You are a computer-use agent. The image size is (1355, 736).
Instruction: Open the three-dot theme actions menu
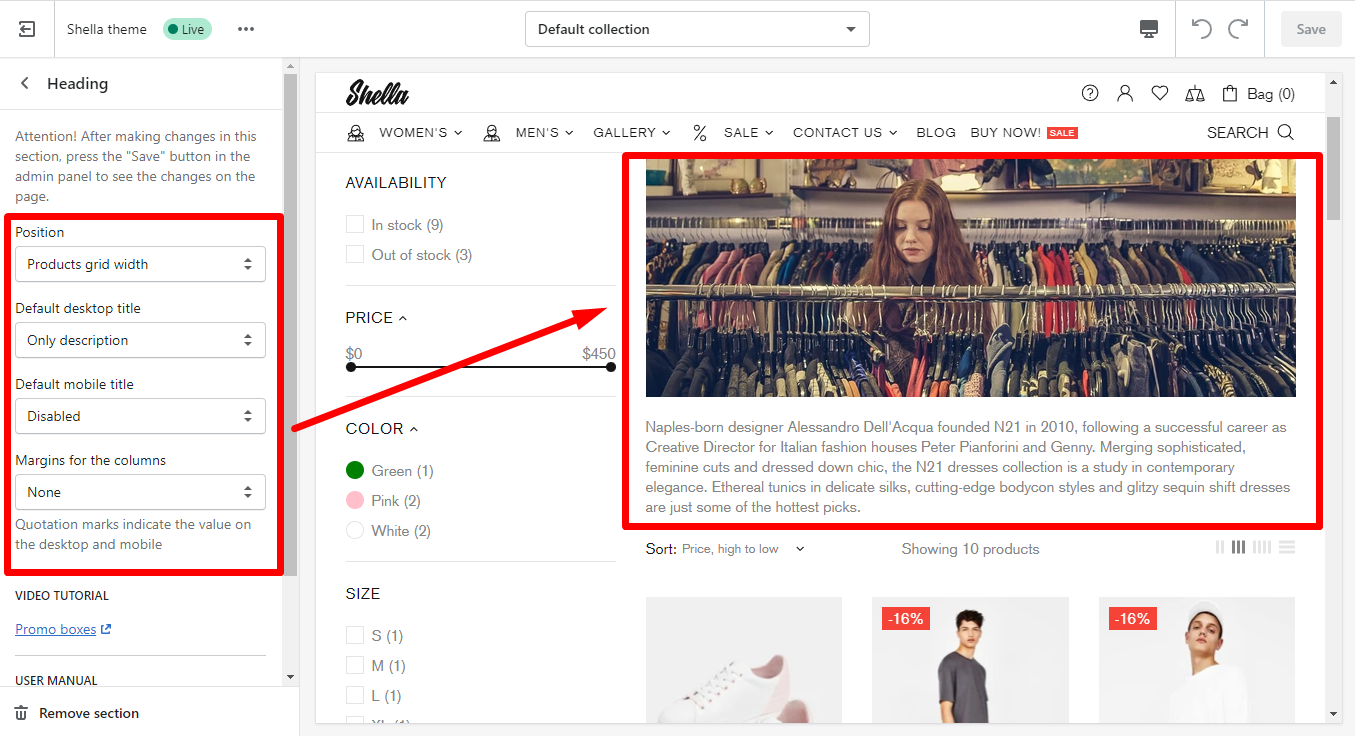pyautogui.click(x=246, y=29)
